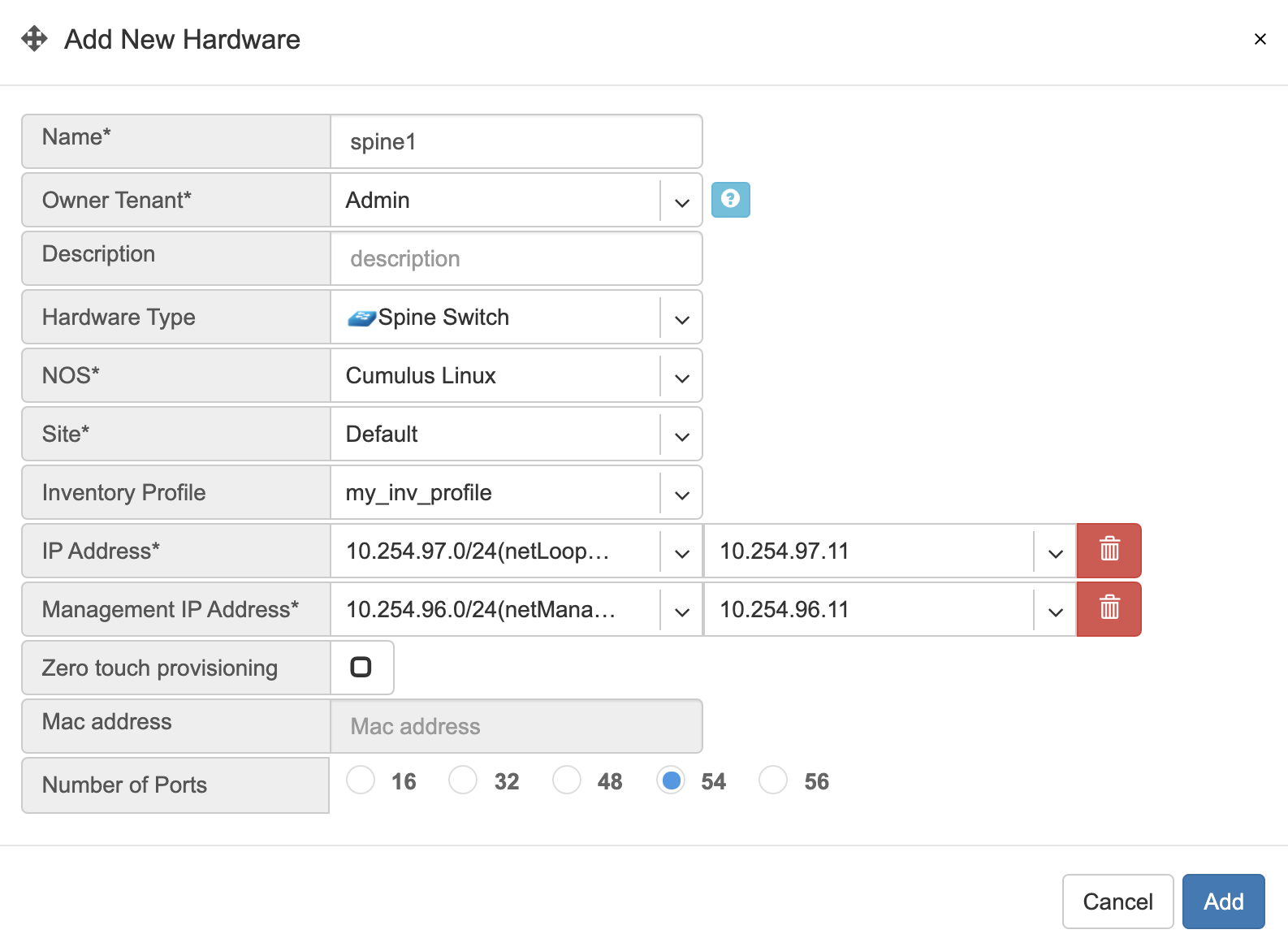Click the Description input field
Viewport: 1288px width, 947px height.
pos(516,258)
